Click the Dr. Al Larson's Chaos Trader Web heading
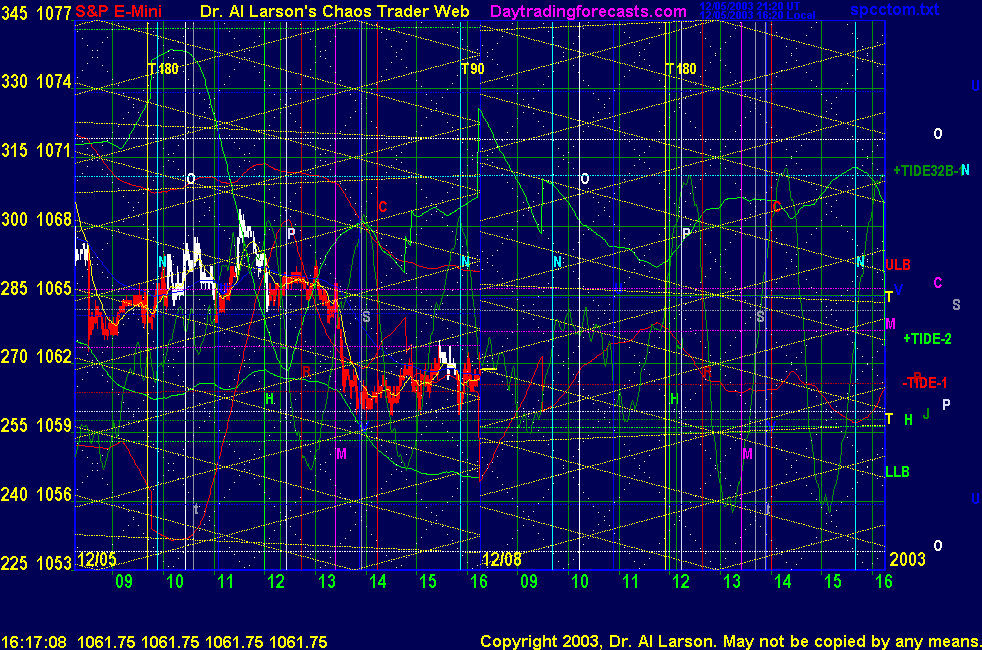The height and width of the screenshot is (650, 982). [x=334, y=11]
